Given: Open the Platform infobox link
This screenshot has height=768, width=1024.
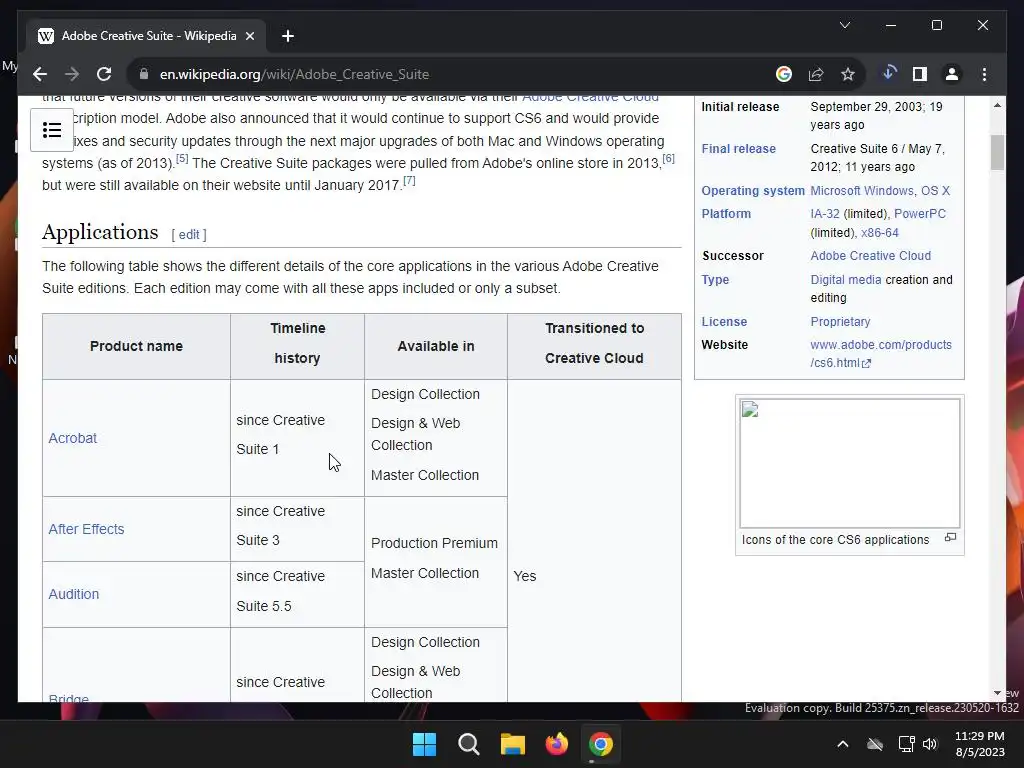Looking at the screenshot, I should 726,214.
